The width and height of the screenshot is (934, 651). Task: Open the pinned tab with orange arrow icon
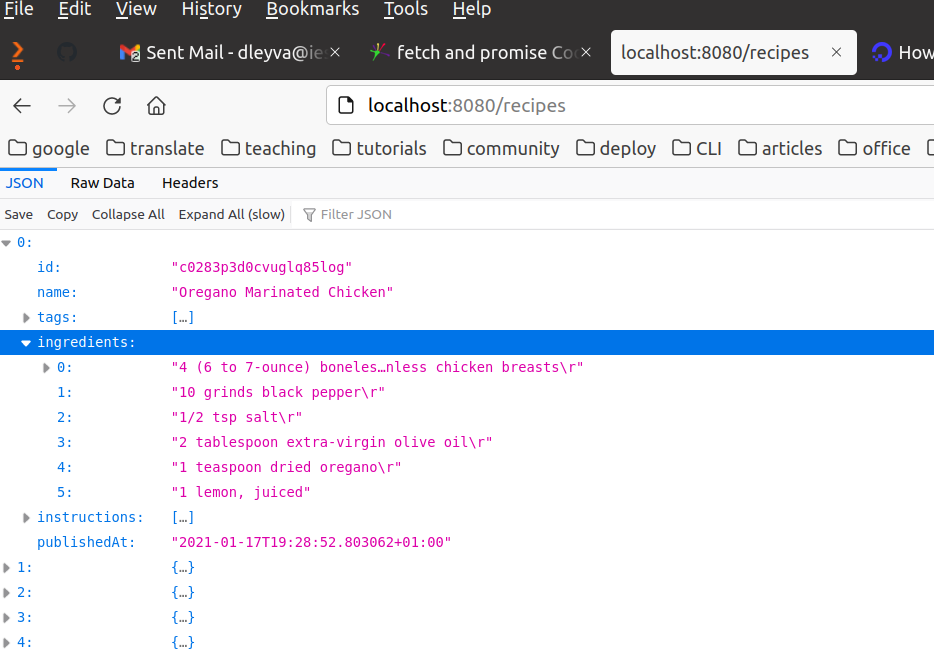[x=18, y=55]
